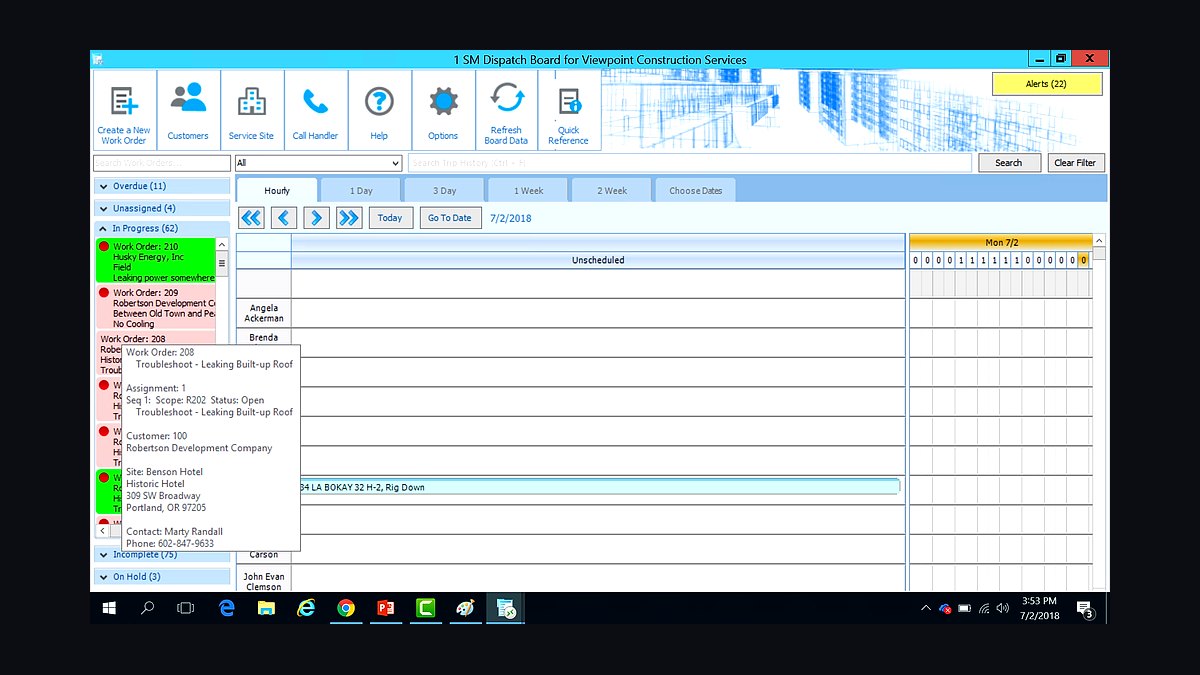This screenshot has width=1200, height=675.
Task: Collapse In Progress (62) section
Action: click(x=162, y=229)
